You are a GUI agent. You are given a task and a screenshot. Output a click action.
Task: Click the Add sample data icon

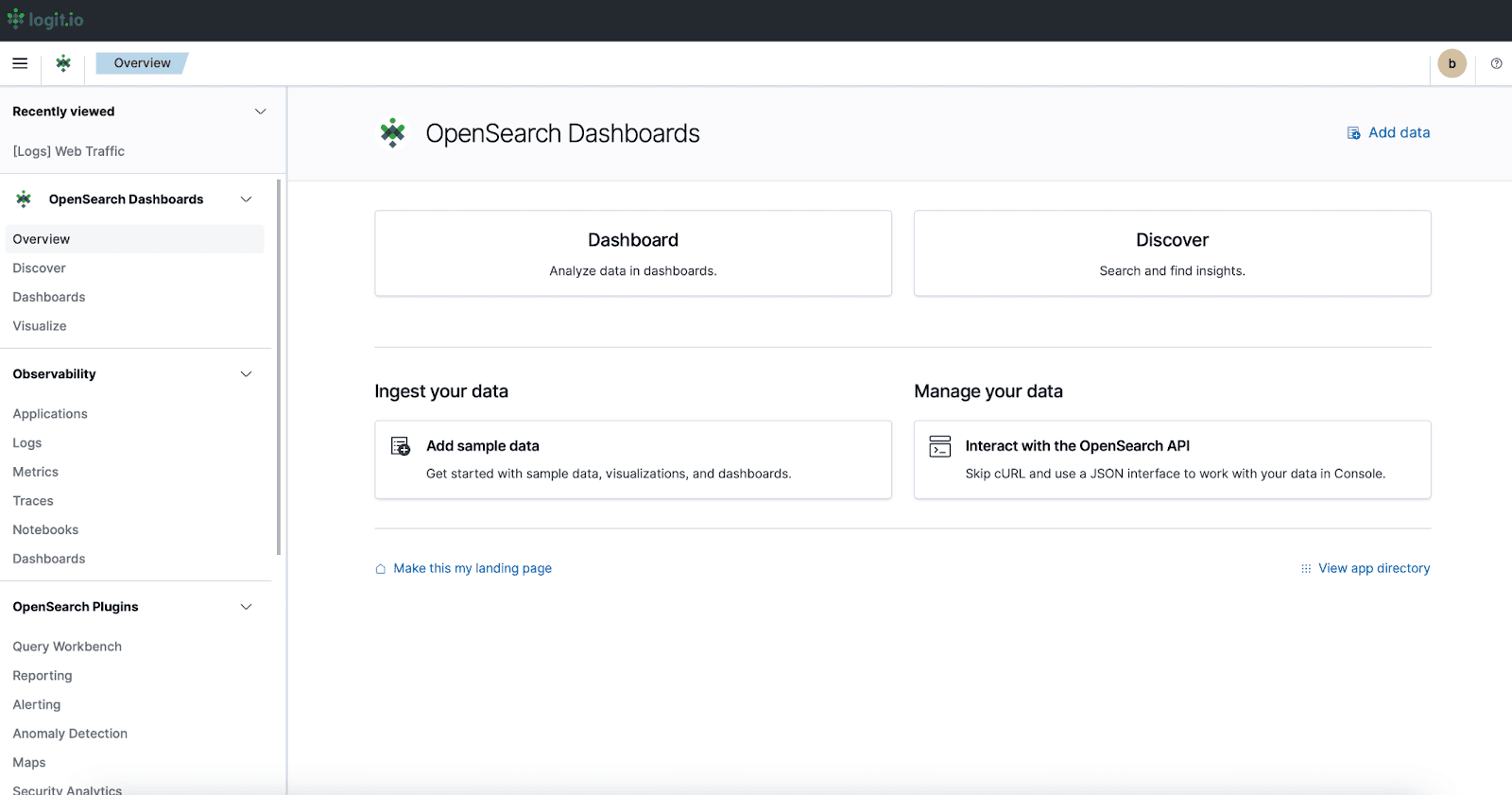pos(401,446)
